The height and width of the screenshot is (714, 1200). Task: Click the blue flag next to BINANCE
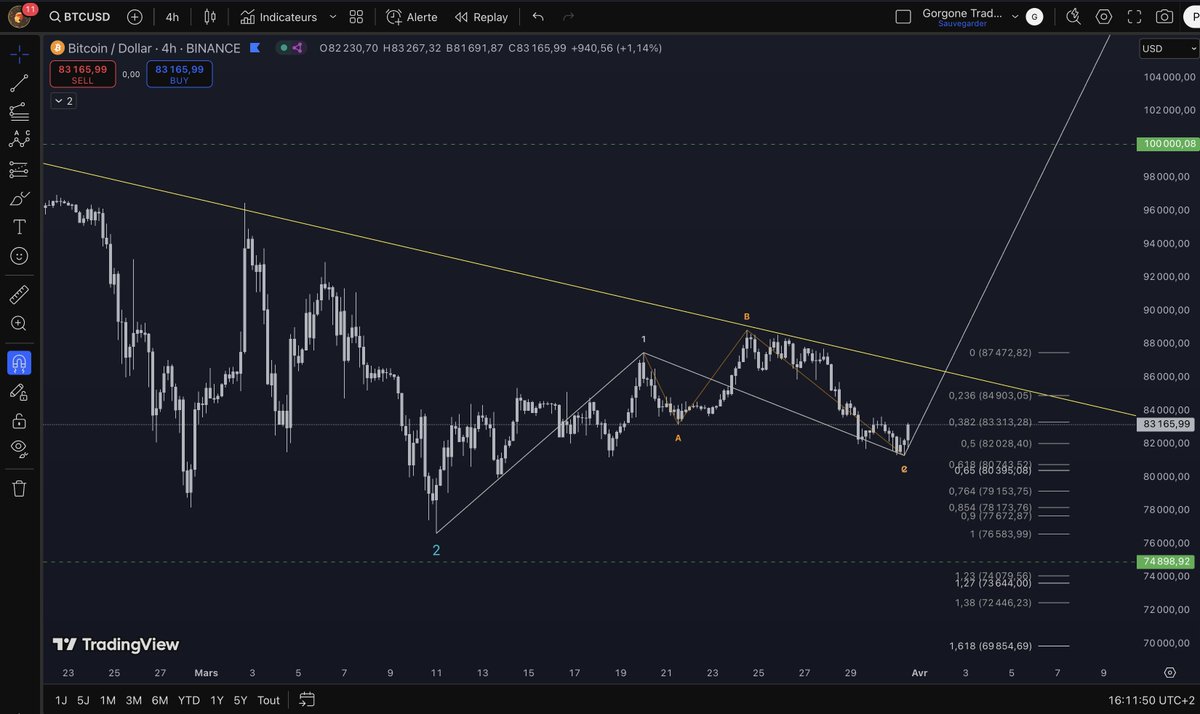(256, 47)
